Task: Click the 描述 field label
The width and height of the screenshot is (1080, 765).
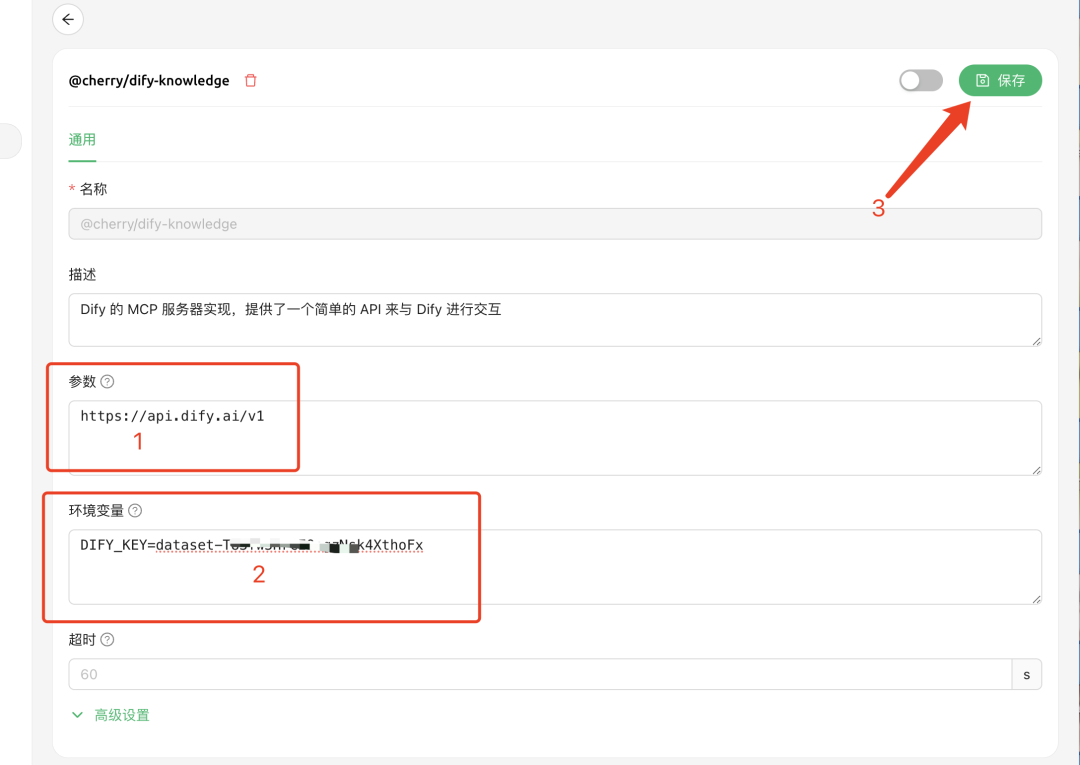Action: coord(82,275)
